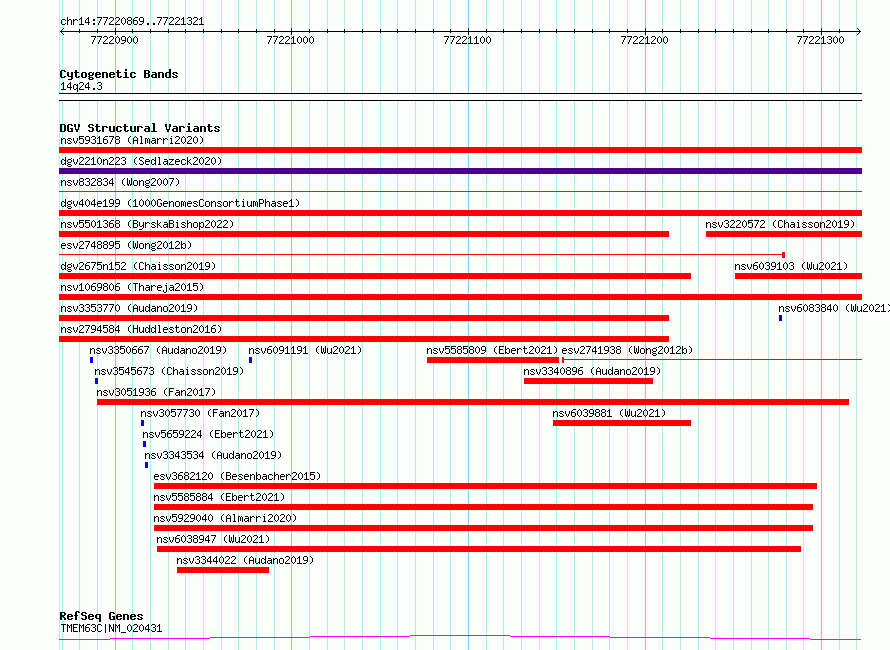This screenshot has height=650, width=890.
Task: Open nsv3057730 (Fan2017) variant label
Action: click(200, 413)
